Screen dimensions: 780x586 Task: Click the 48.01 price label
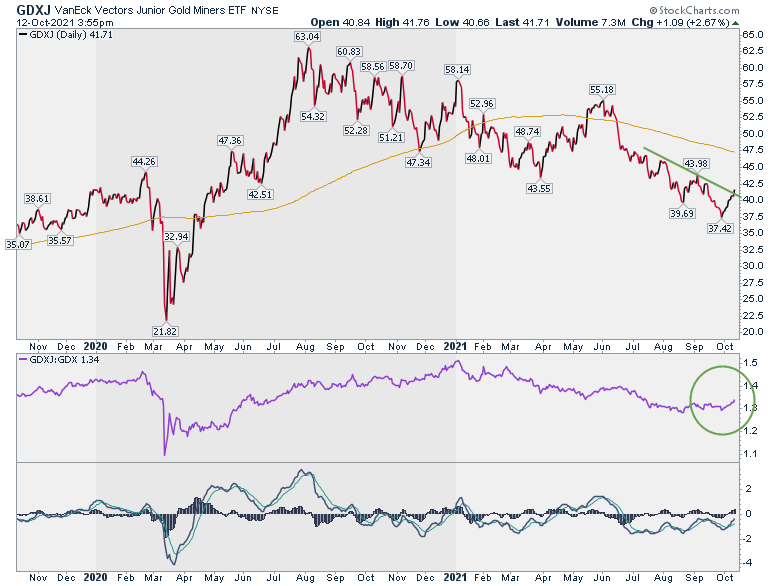(478, 158)
